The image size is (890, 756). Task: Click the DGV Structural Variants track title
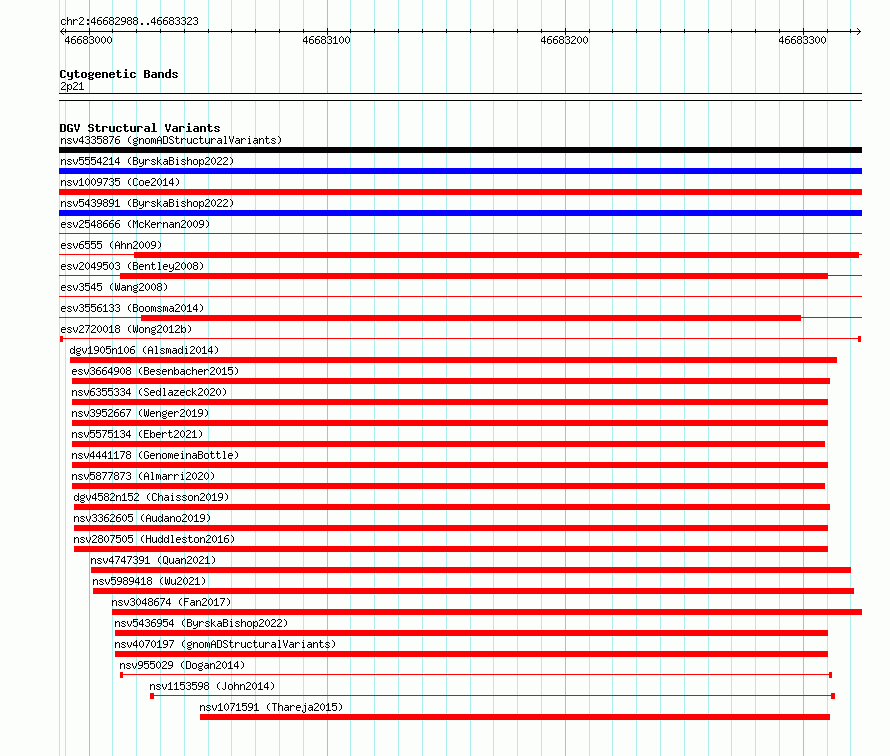tap(140, 128)
